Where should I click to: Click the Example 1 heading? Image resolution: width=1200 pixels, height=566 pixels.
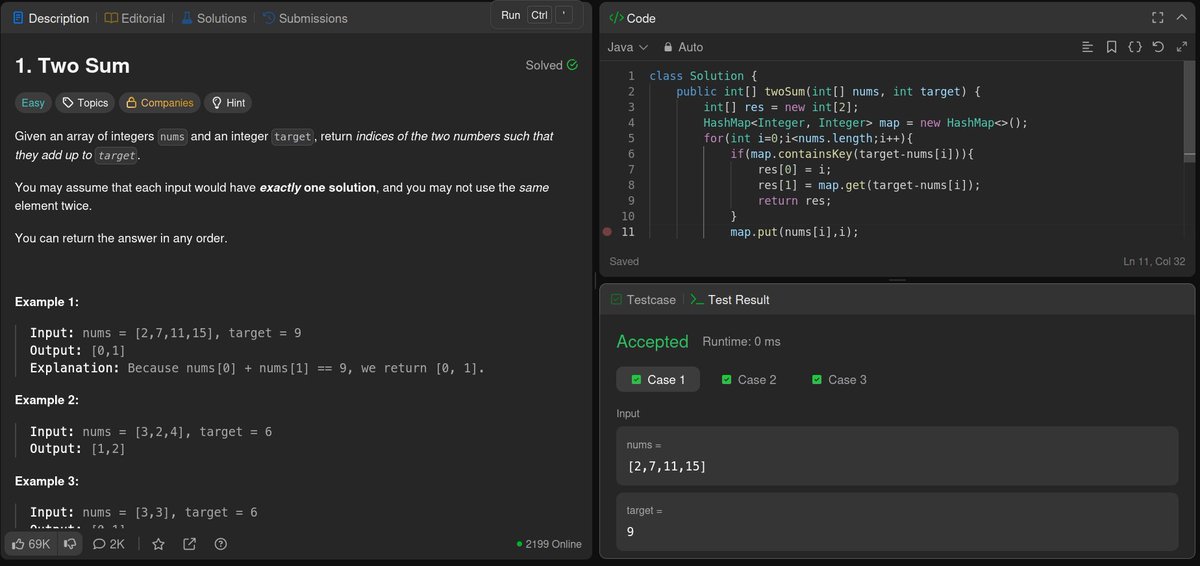click(47, 302)
